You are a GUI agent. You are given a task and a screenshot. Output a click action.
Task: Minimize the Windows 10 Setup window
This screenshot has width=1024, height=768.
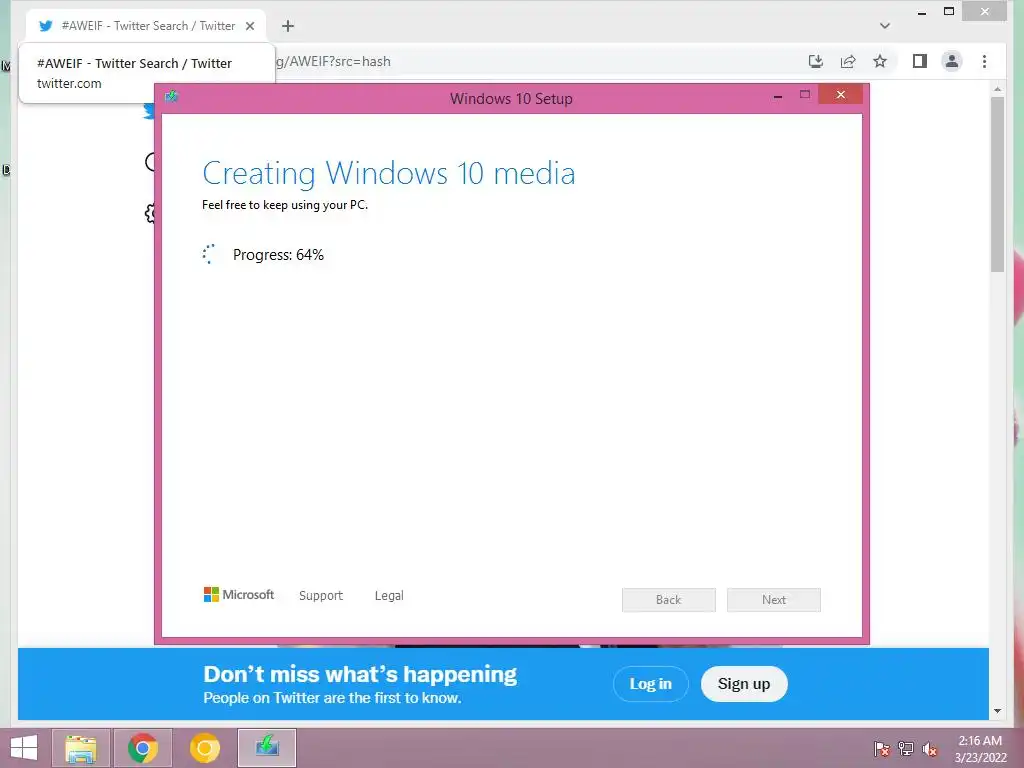(x=778, y=96)
